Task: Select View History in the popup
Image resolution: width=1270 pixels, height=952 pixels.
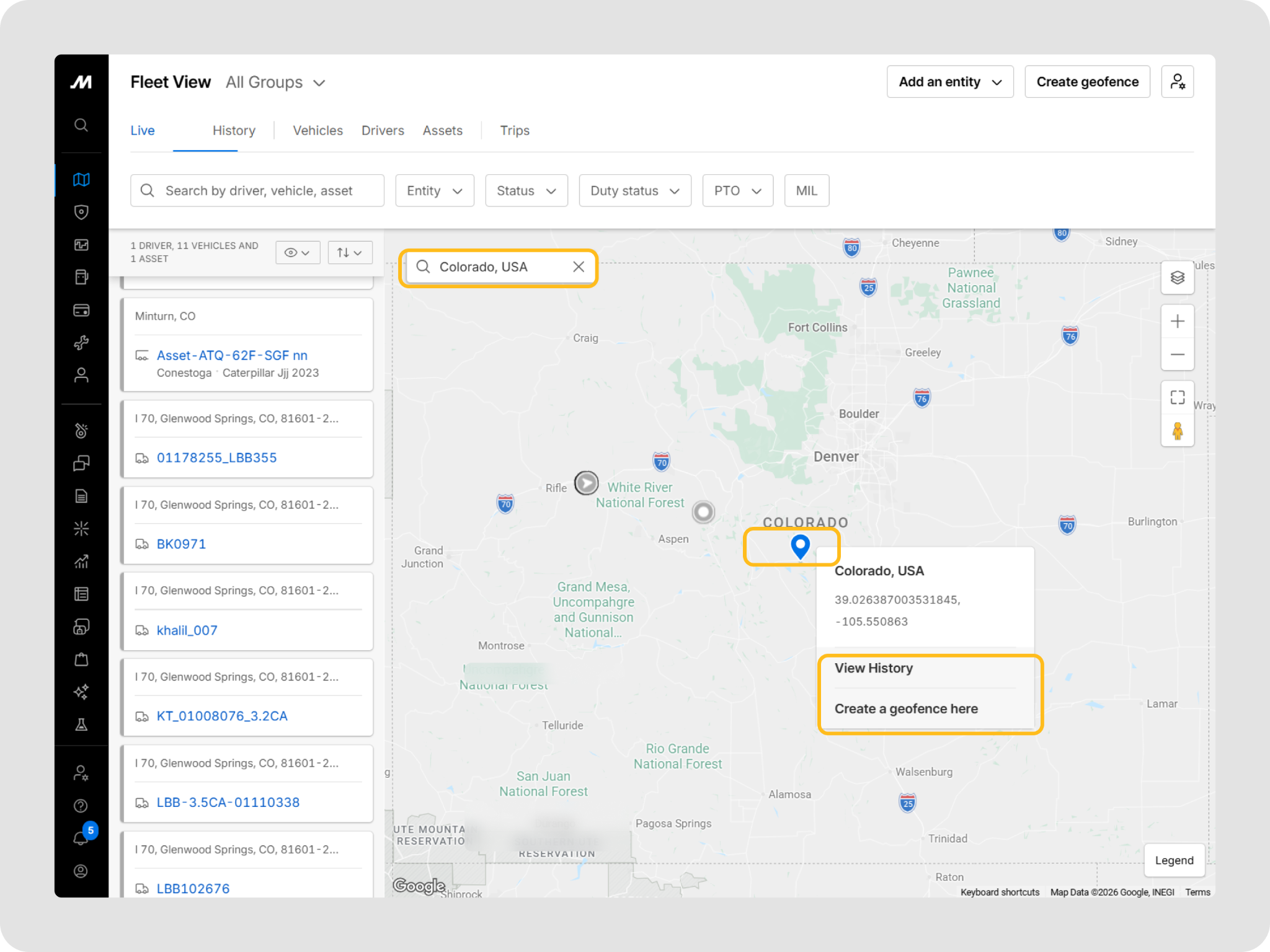Action: (873, 668)
